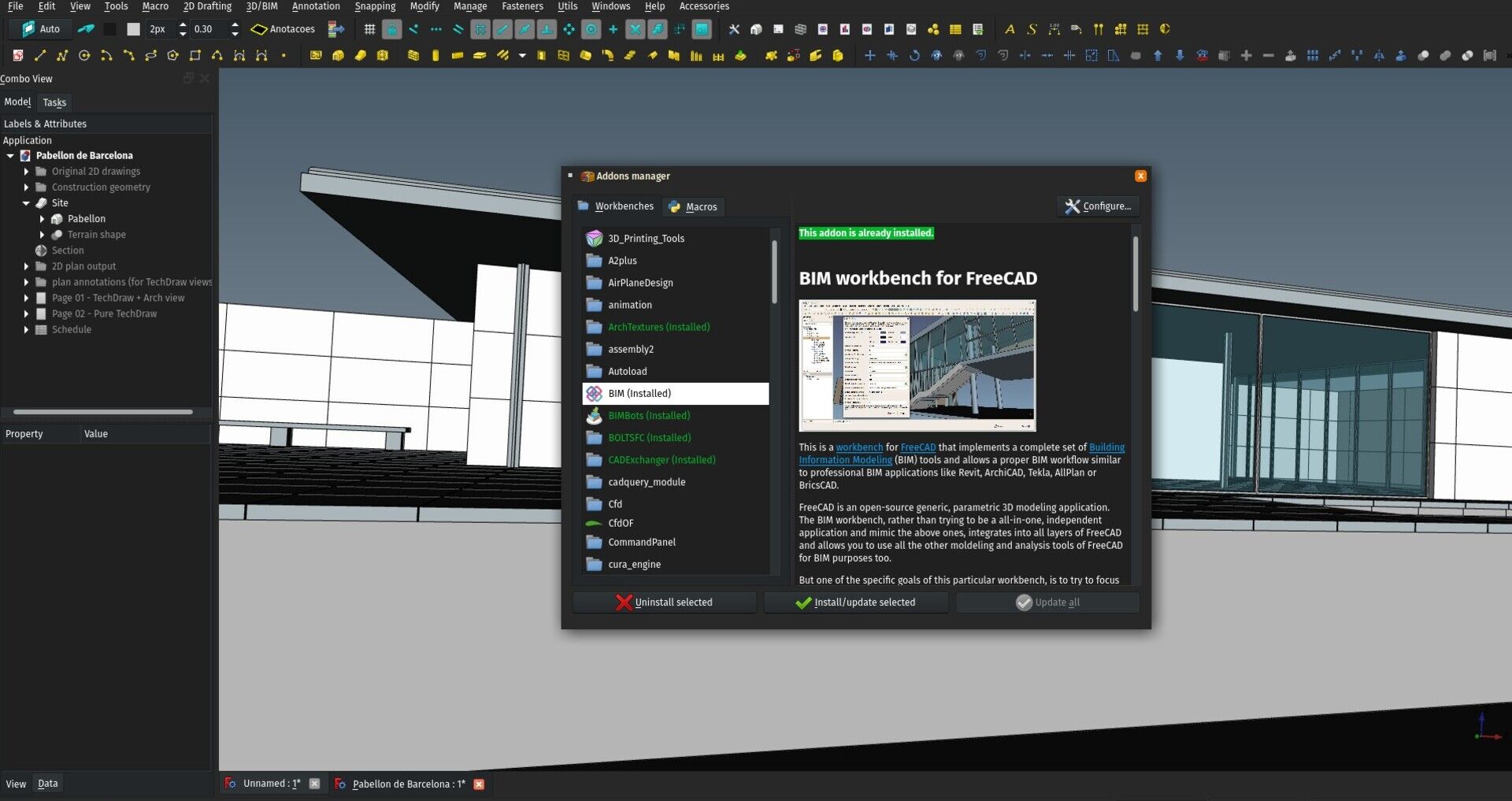Select the BIM Slab tool
This screenshot has height=801, width=1512.
(480, 55)
